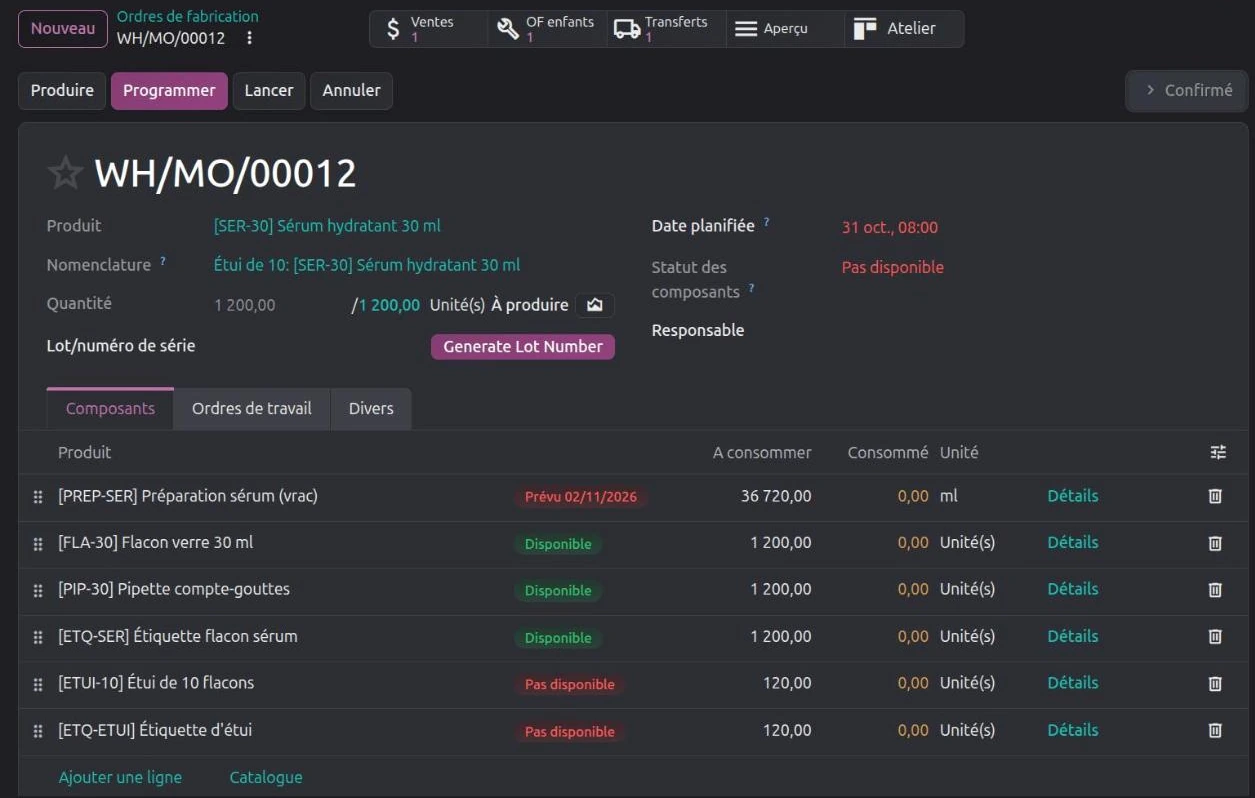Screen dimensions: 1255x798
Task: Open the Divers tab
Action: (371, 409)
